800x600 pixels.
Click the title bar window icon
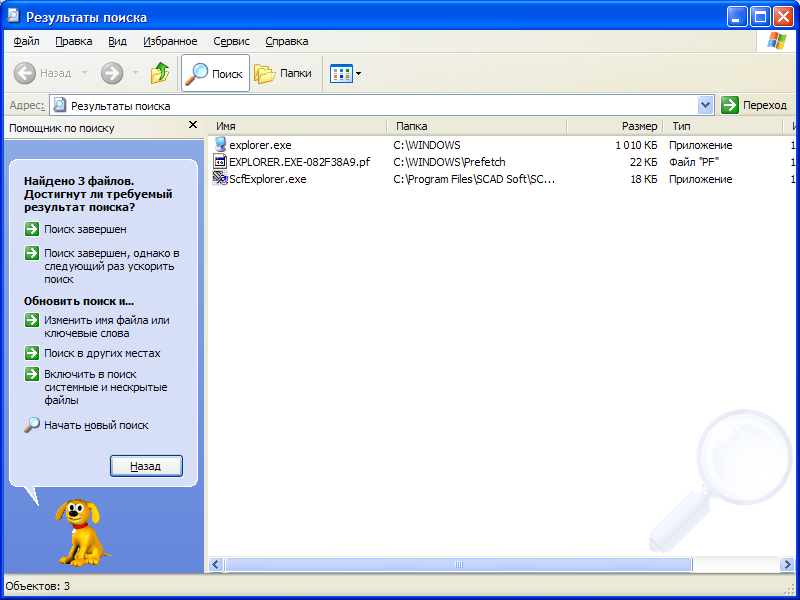[13, 16]
